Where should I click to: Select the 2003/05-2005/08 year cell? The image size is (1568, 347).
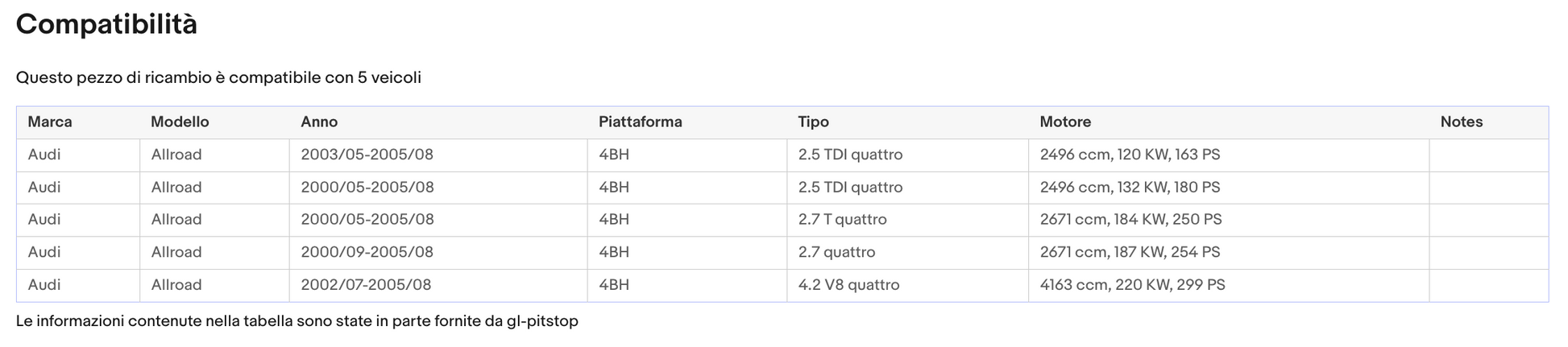point(438,155)
